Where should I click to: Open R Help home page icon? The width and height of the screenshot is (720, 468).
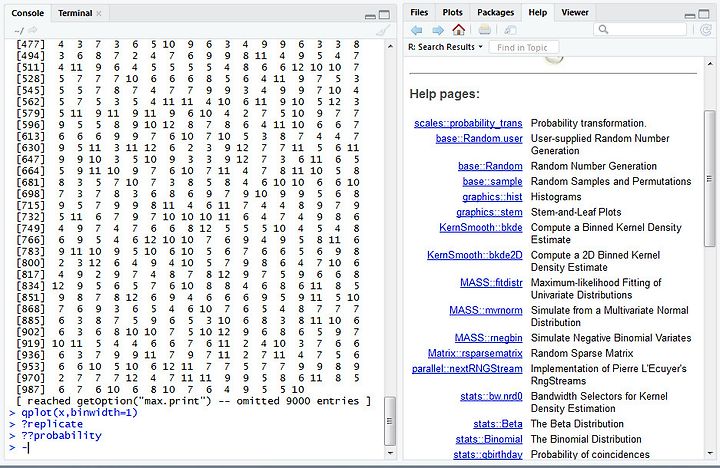(x=458, y=30)
